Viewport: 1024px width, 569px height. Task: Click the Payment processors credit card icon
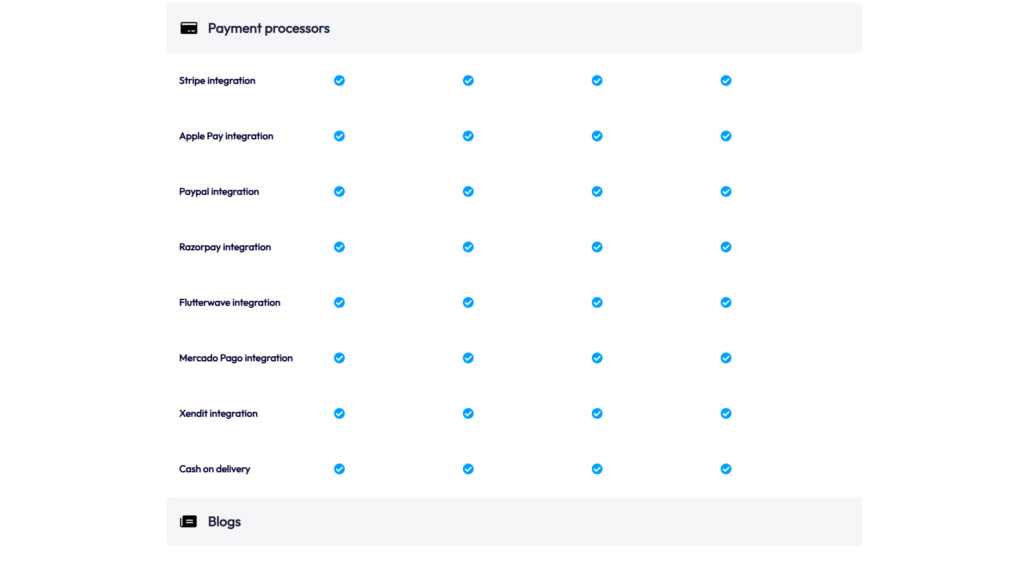189,28
